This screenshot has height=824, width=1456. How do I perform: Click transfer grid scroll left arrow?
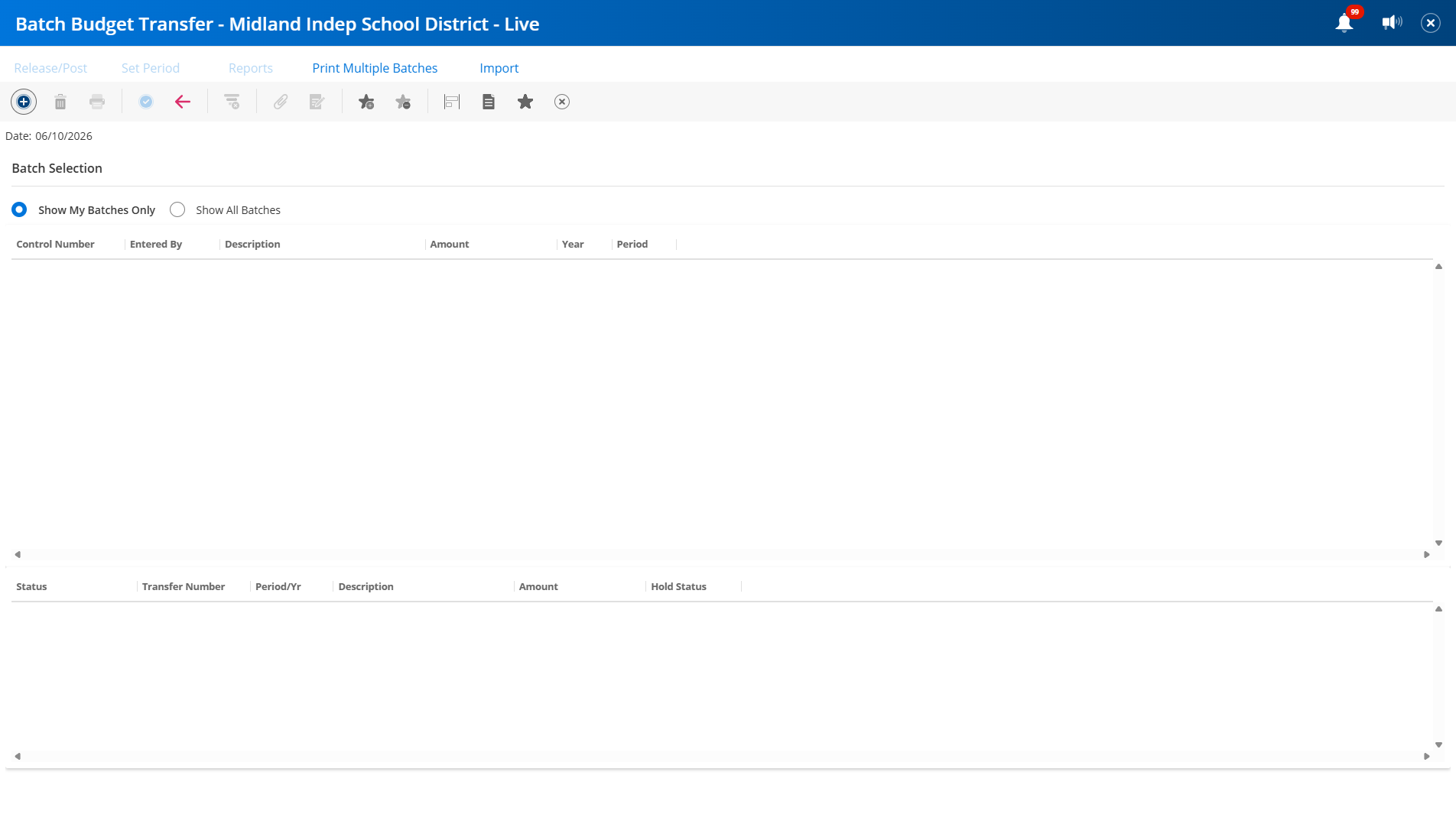point(18,756)
